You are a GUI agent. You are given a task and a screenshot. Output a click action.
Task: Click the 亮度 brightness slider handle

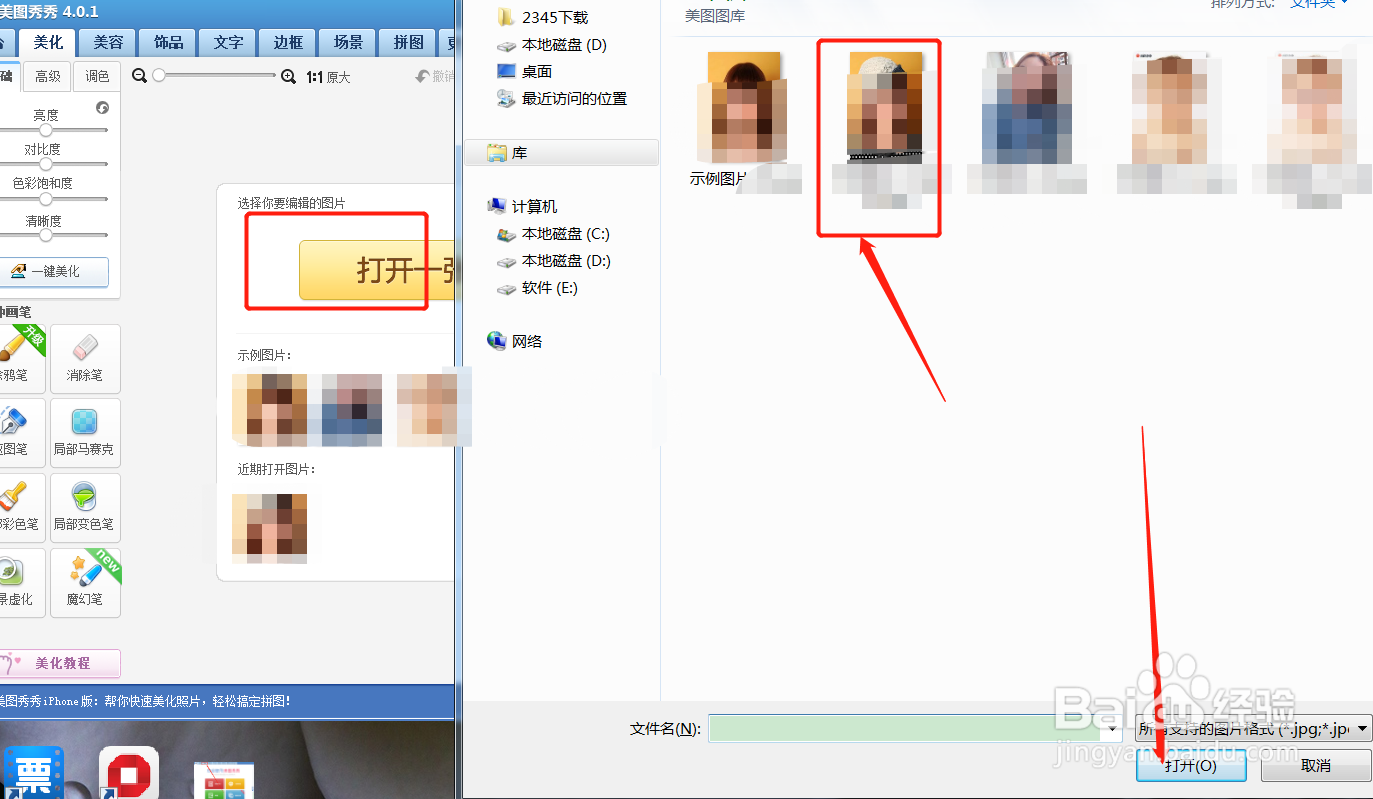[x=45, y=130]
